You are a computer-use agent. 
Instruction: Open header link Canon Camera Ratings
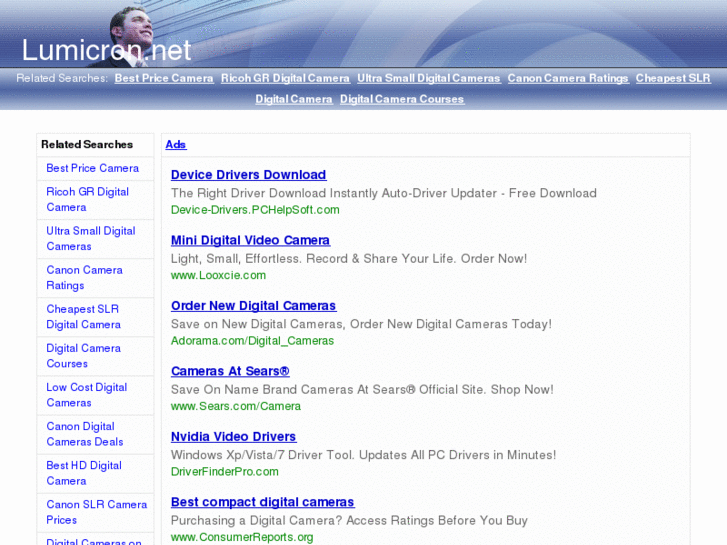pos(568,78)
